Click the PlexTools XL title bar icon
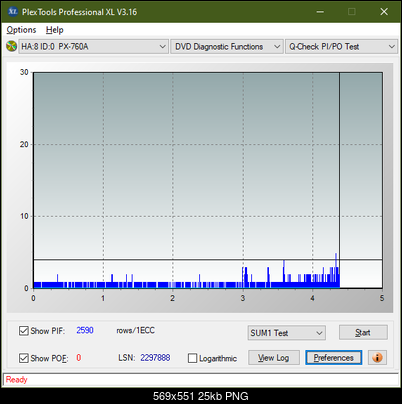This screenshot has height=404, width=402. pos(12,12)
